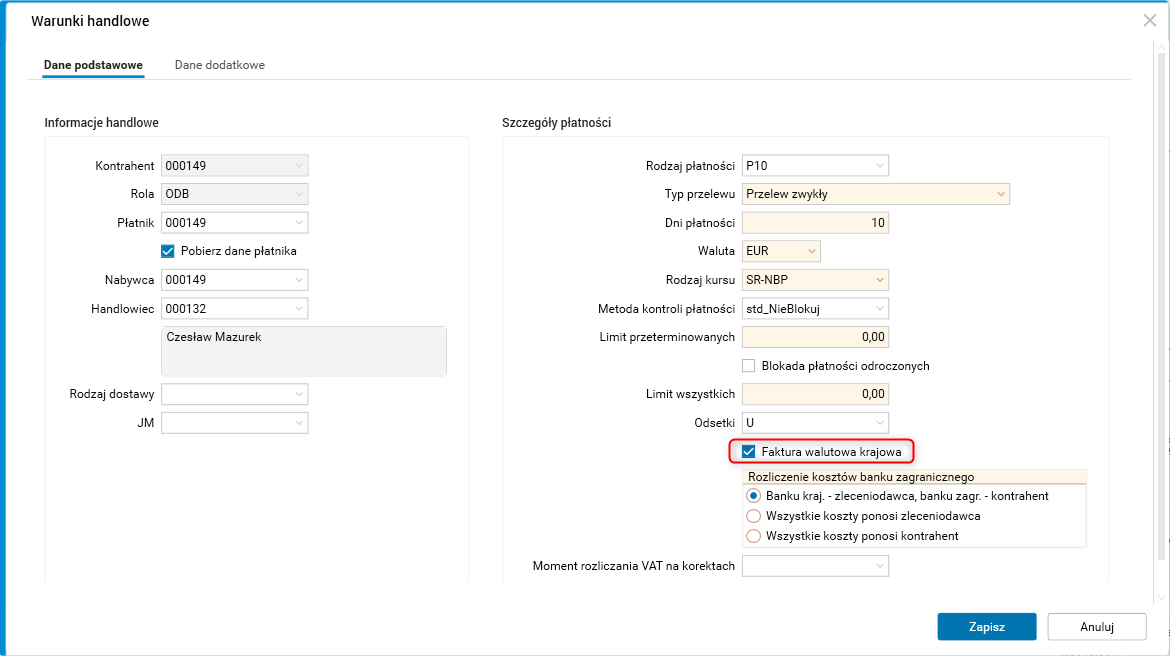The height and width of the screenshot is (656, 1170).
Task: Open the Handlowiec dropdown
Action: point(298,309)
